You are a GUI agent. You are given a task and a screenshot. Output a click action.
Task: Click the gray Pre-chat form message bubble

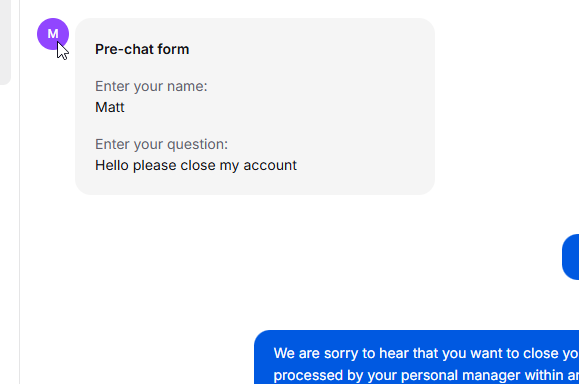255,106
